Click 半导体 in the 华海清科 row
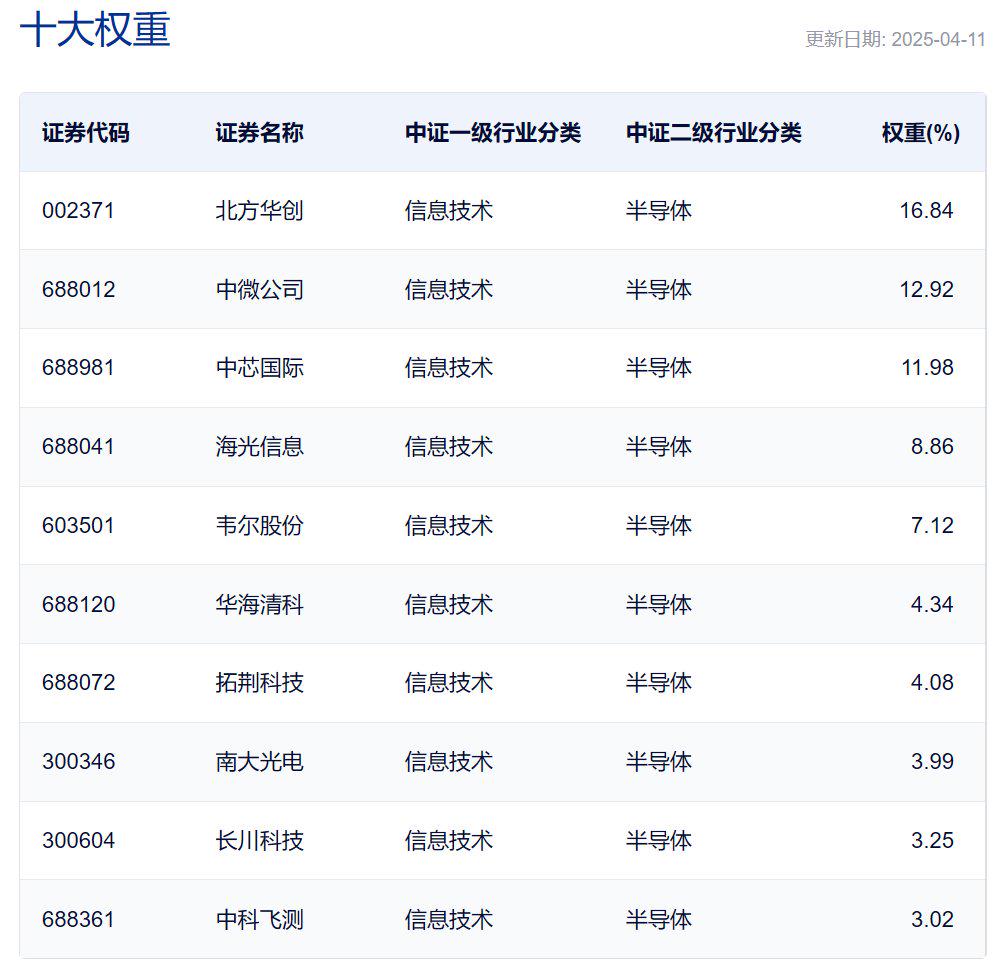 (x=659, y=605)
